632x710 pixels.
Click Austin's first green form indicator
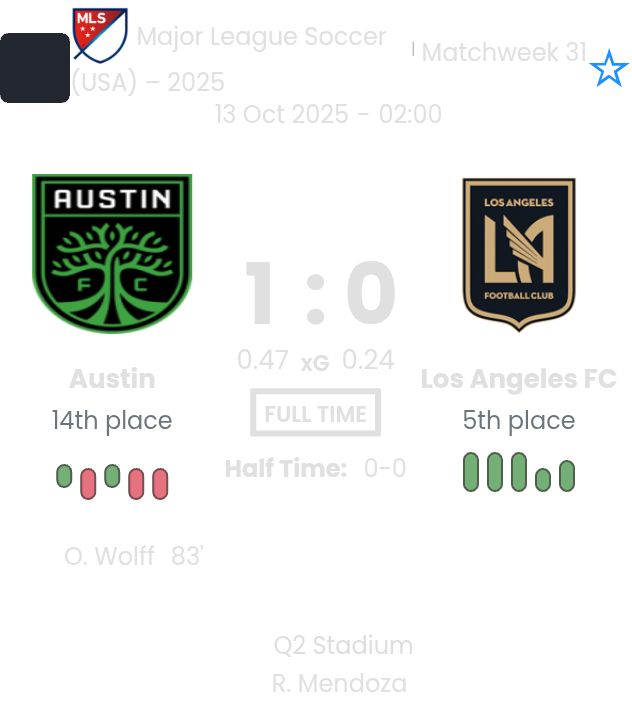(x=64, y=476)
